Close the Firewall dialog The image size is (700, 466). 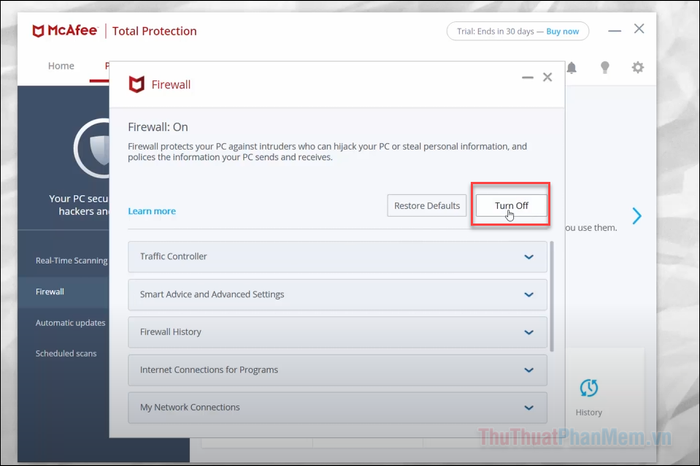click(547, 77)
